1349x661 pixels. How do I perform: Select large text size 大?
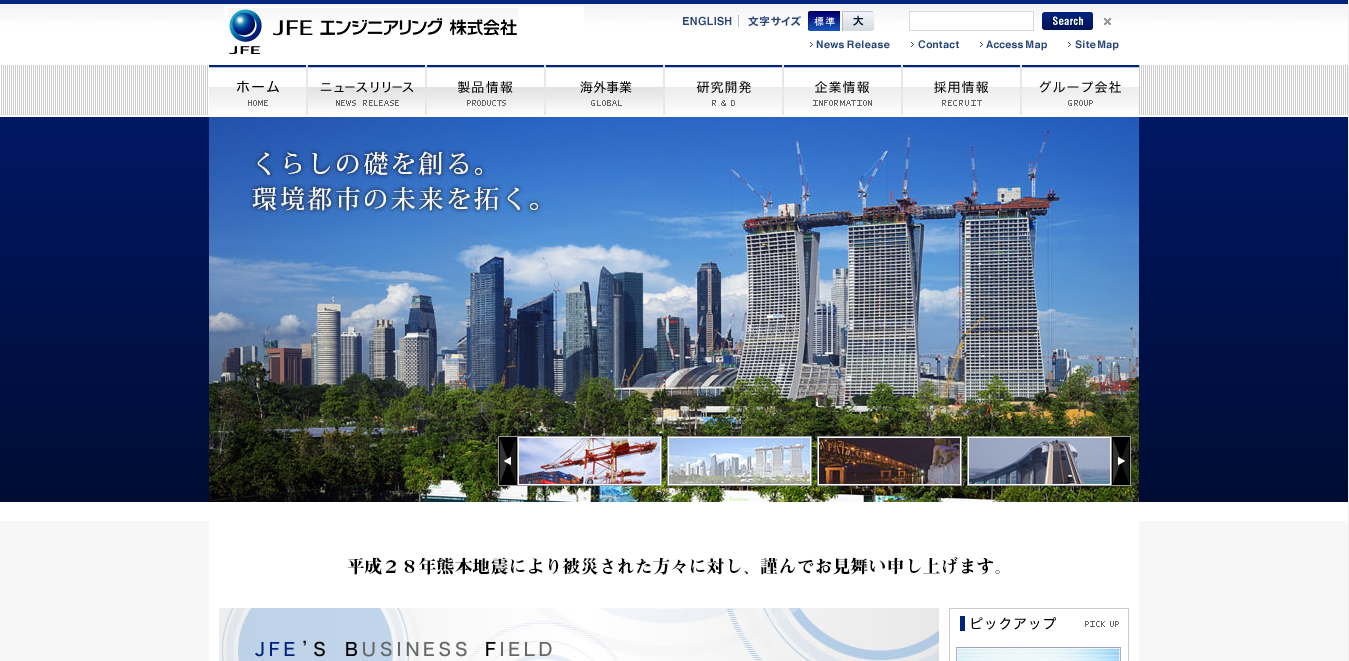[x=858, y=21]
